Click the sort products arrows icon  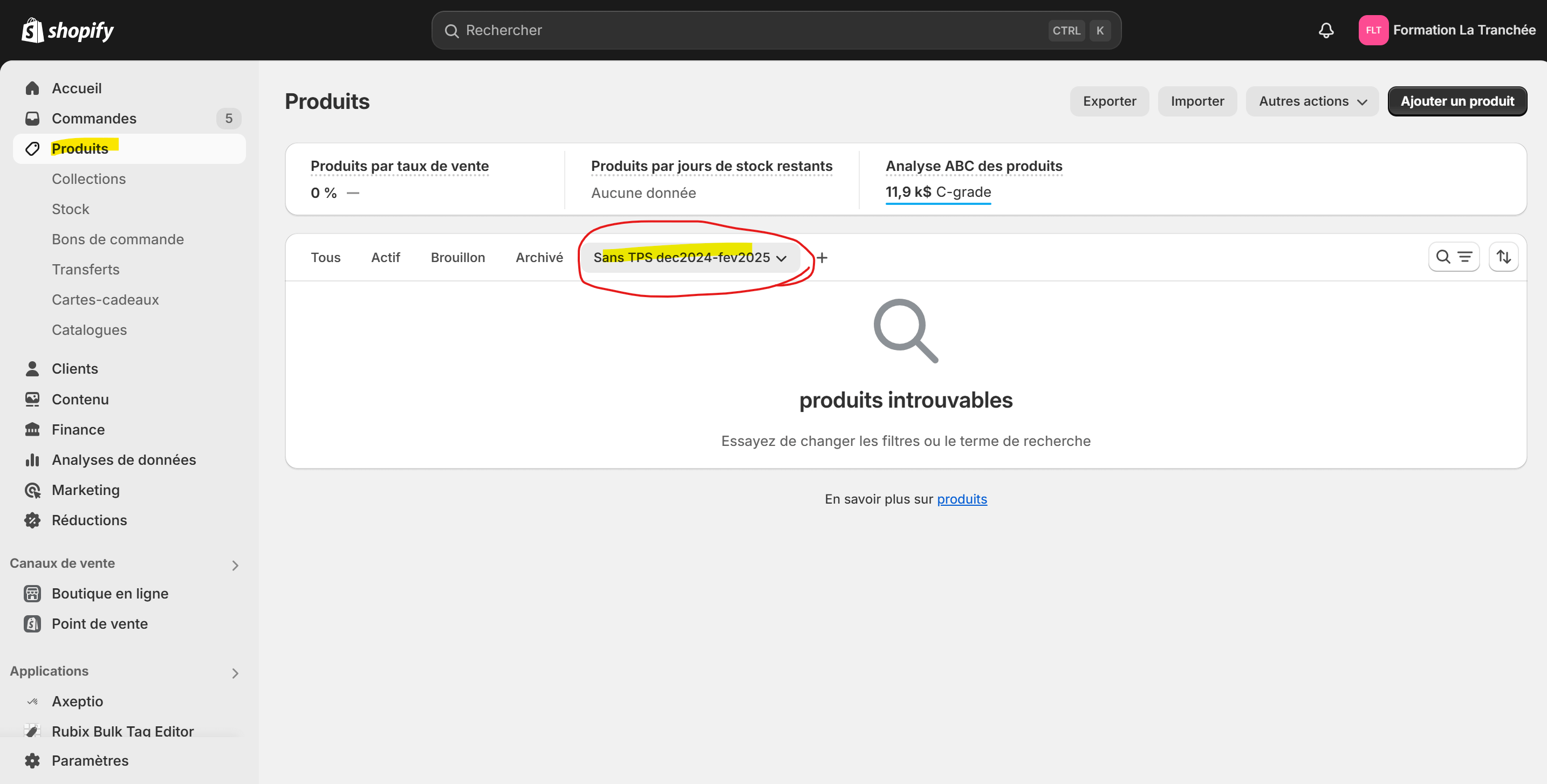[1503, 257]
